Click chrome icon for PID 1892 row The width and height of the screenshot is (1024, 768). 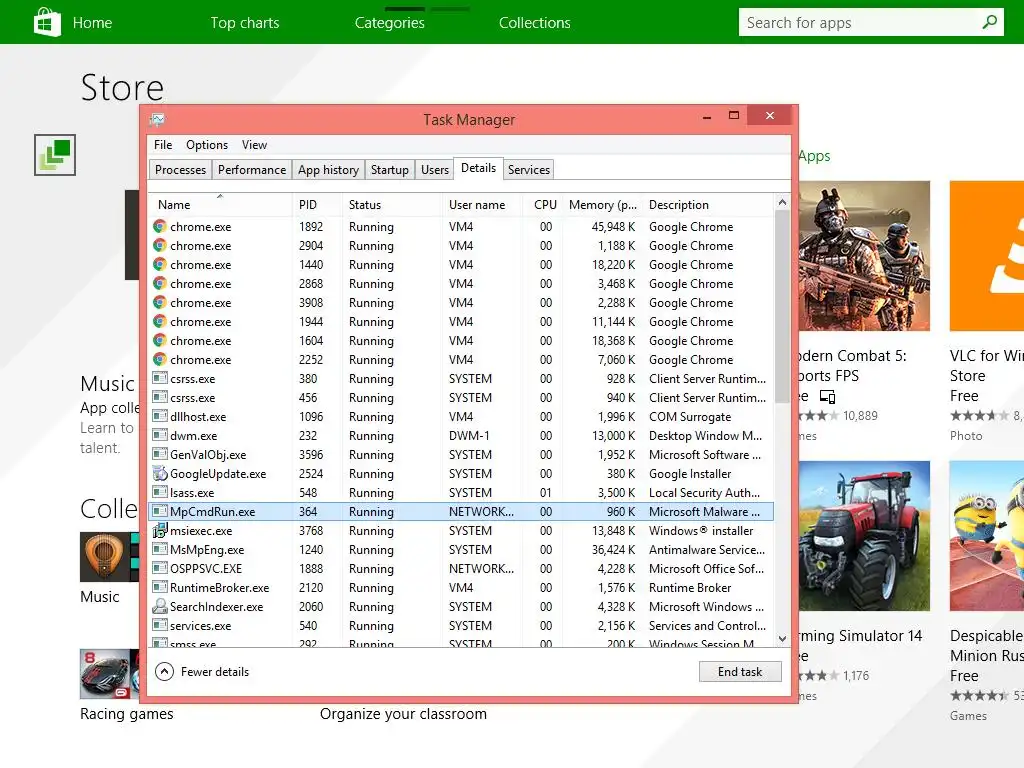click(159, 227)
